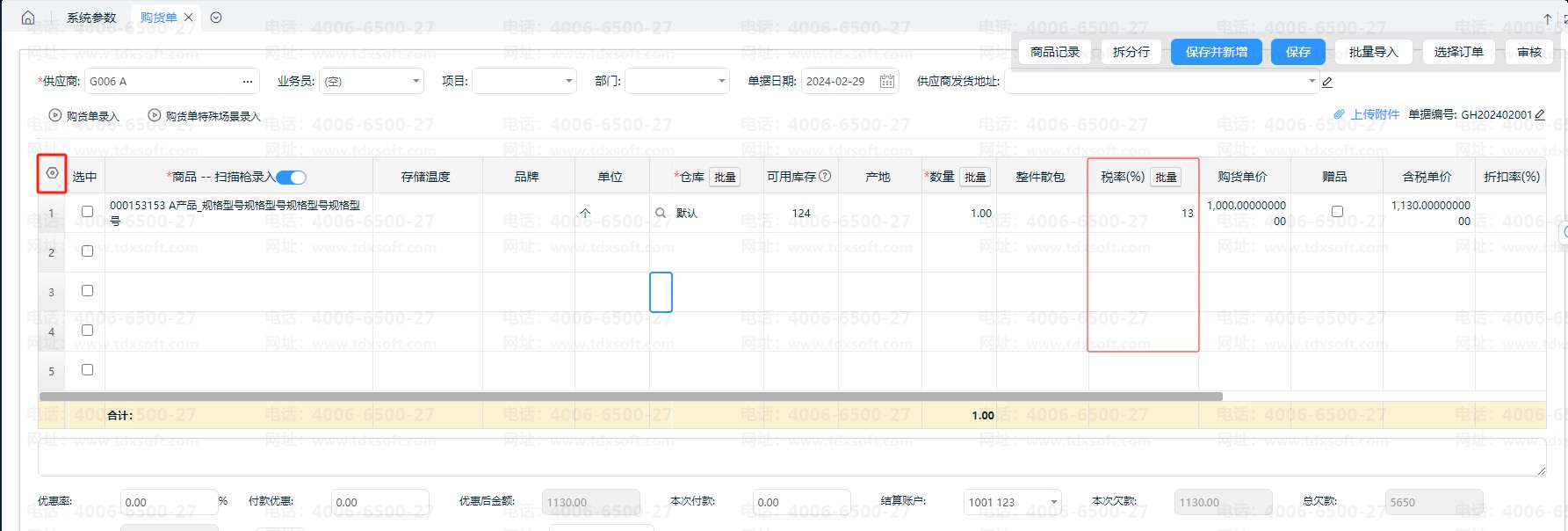Image resolution: width=1568 pixels, height=531 pixels.
Task: Open the table column settings gear
Action: pyautogui.click(x=52, y=173)
